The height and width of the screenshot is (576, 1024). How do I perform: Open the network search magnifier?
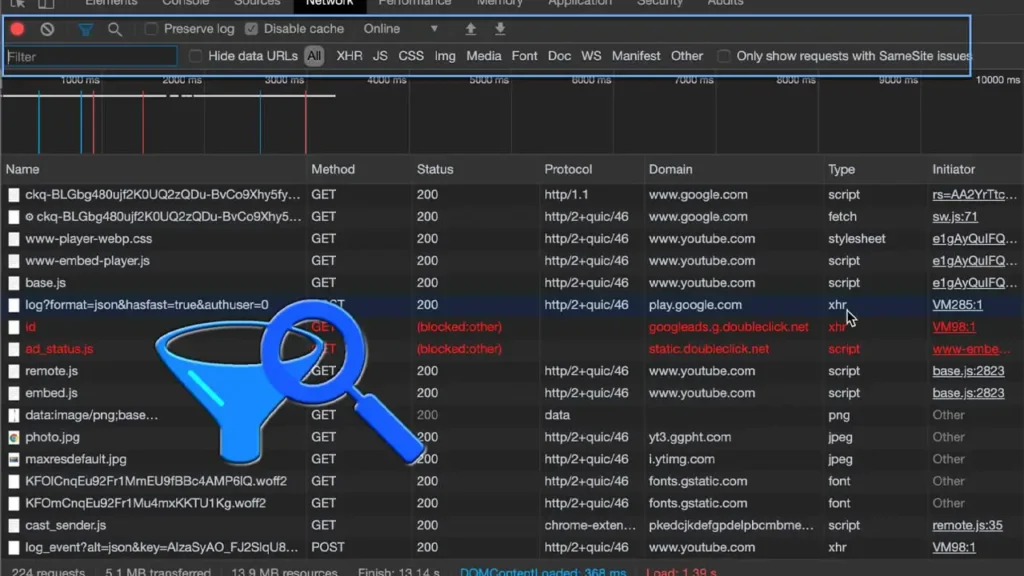point(115,29)
